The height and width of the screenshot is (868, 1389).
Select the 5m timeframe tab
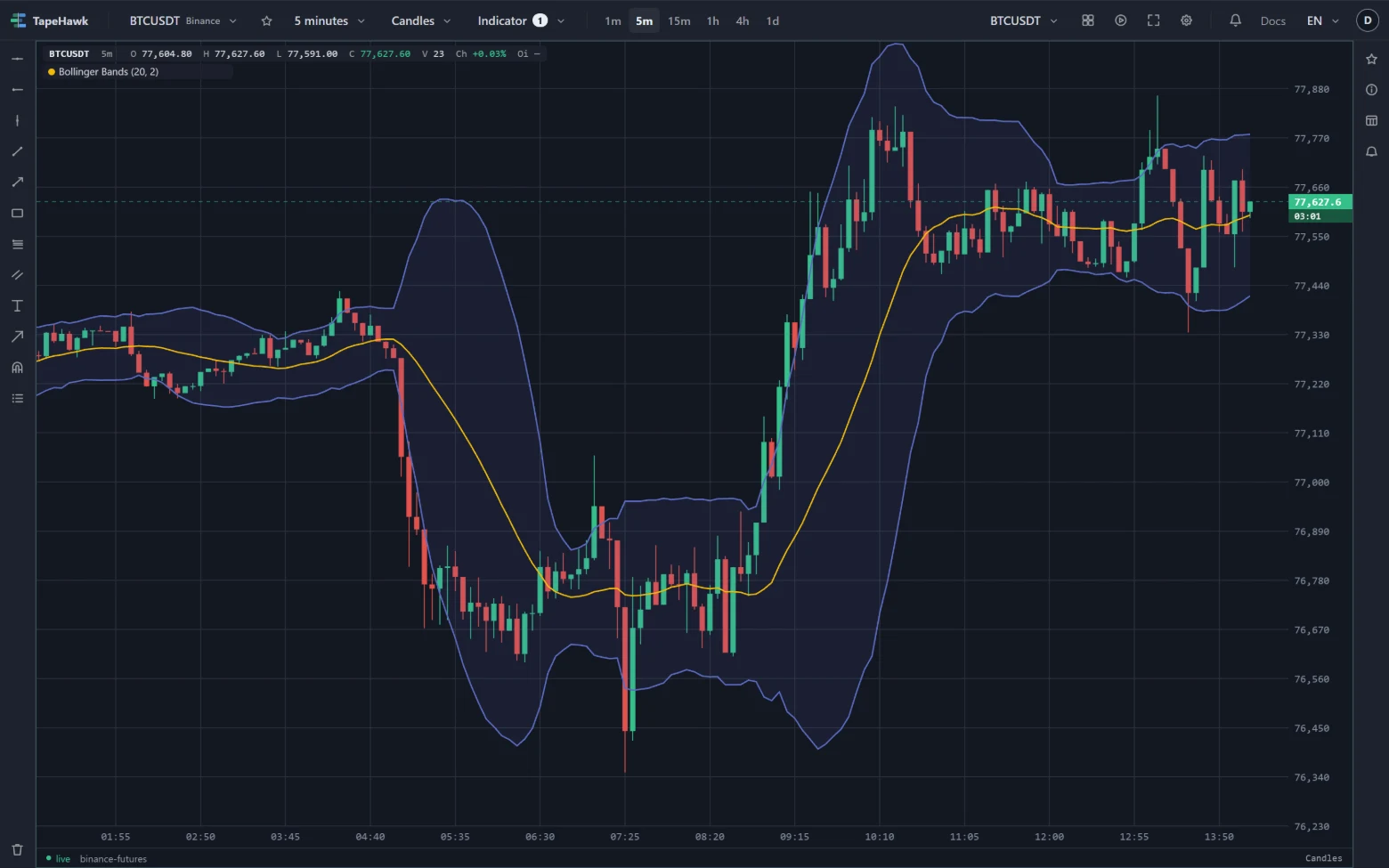[644, 20]
